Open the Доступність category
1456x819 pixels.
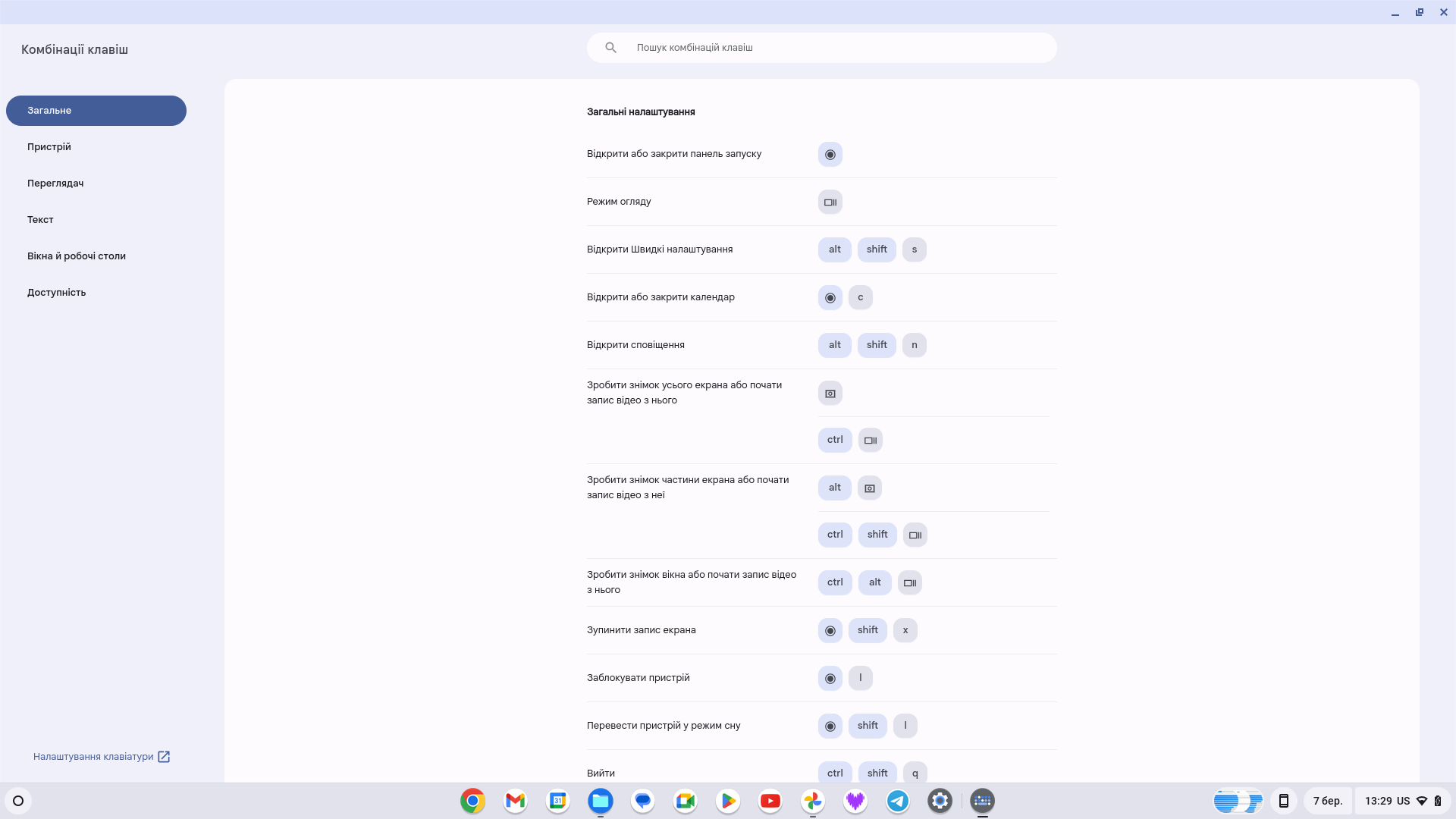coord(56,293)
